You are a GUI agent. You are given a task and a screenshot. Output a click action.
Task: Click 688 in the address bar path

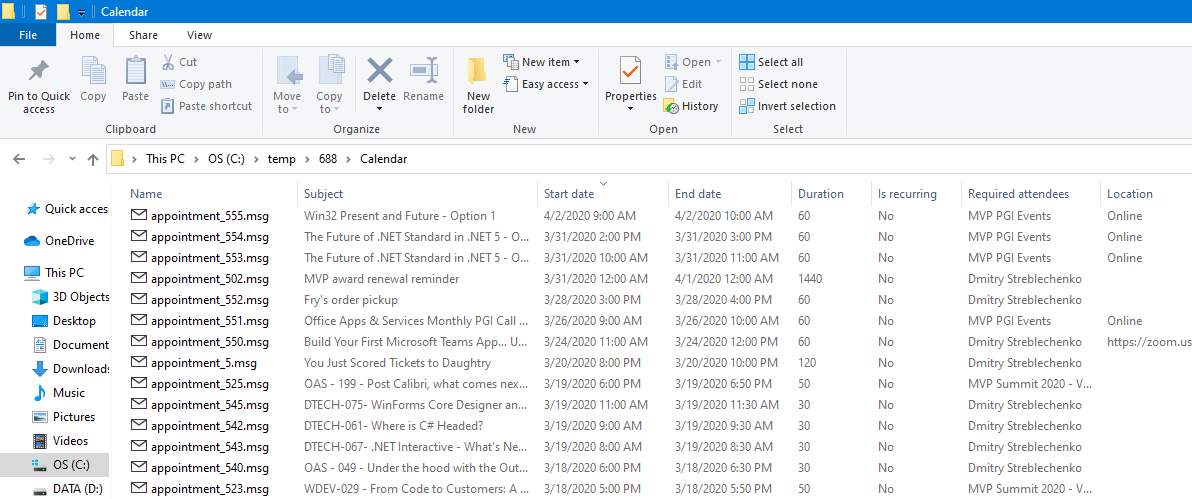tap(328, 159)
